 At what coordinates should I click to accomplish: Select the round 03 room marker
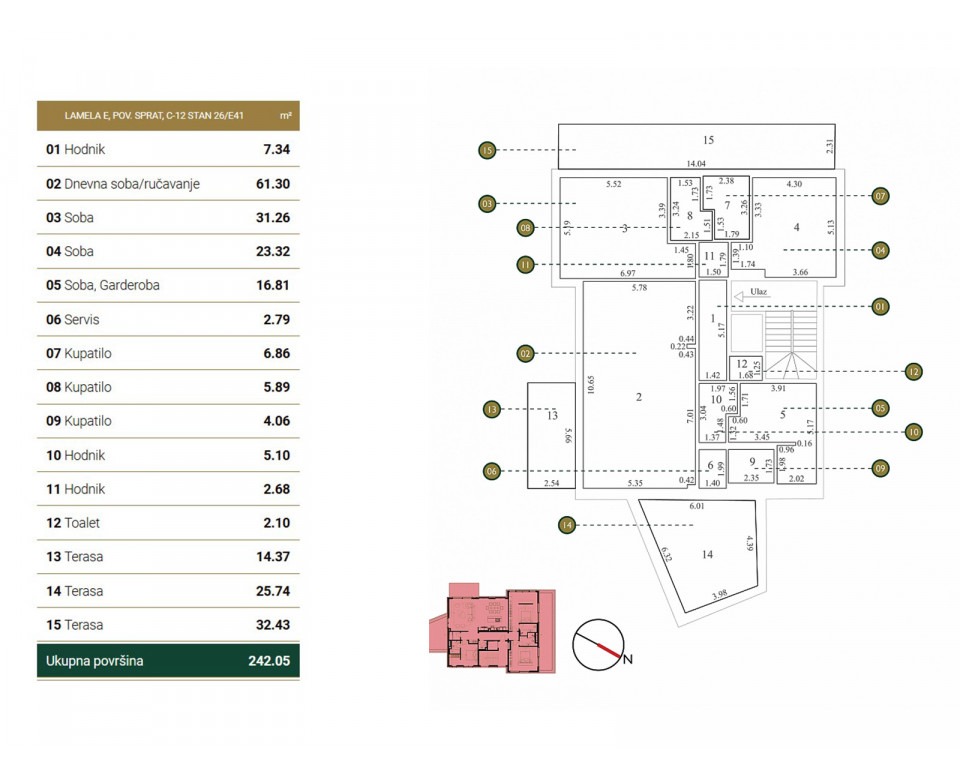point(488,204)
